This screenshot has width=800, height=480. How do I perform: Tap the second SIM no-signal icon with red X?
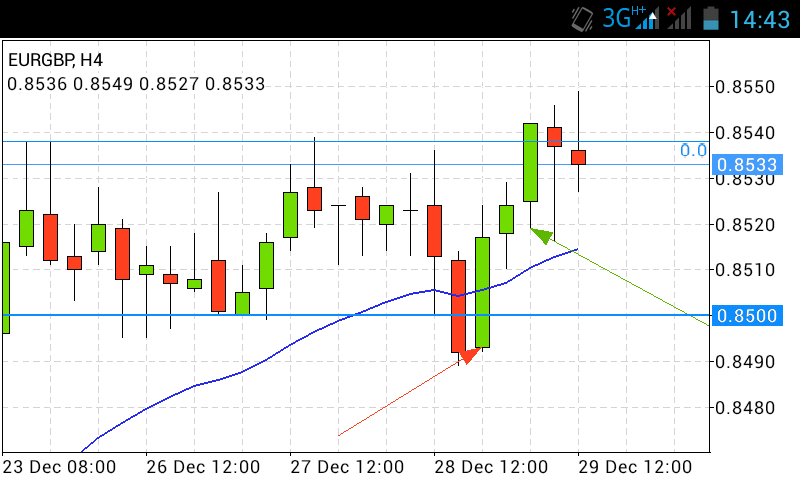(679, 18)
